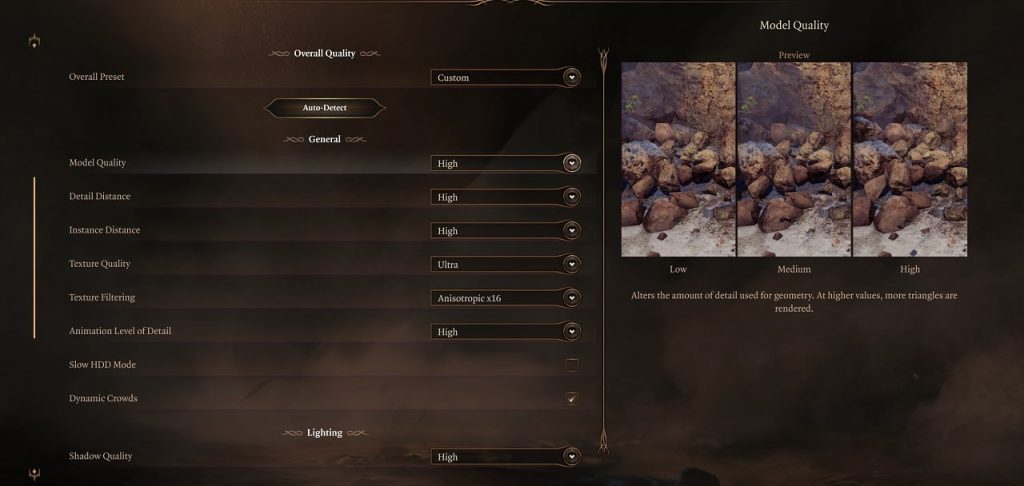Select the Detail Distance setting label
The height and width of the screenshot is (486, 1024).
[99, 197]
